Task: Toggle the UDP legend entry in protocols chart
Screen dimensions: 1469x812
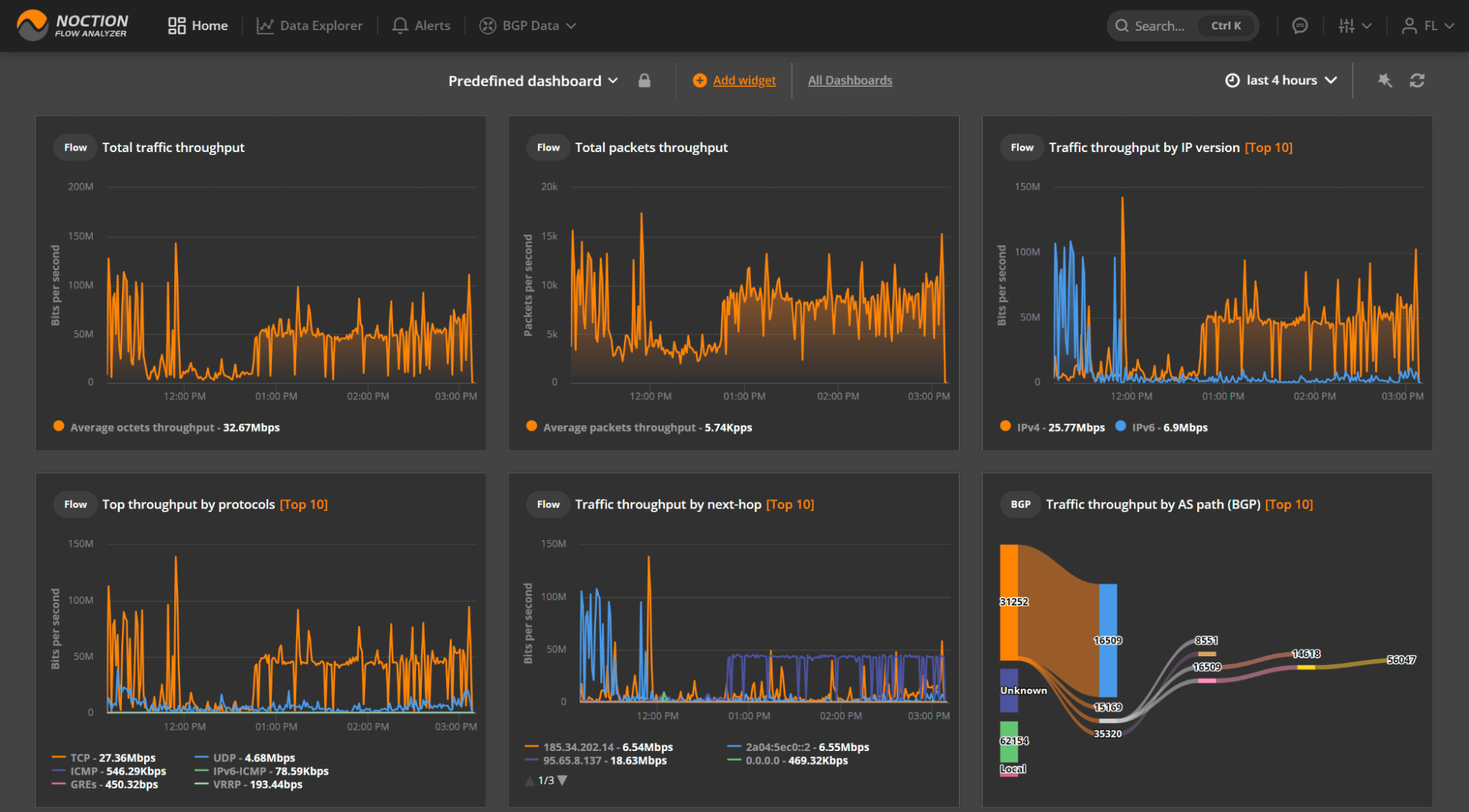Action: 245,758
